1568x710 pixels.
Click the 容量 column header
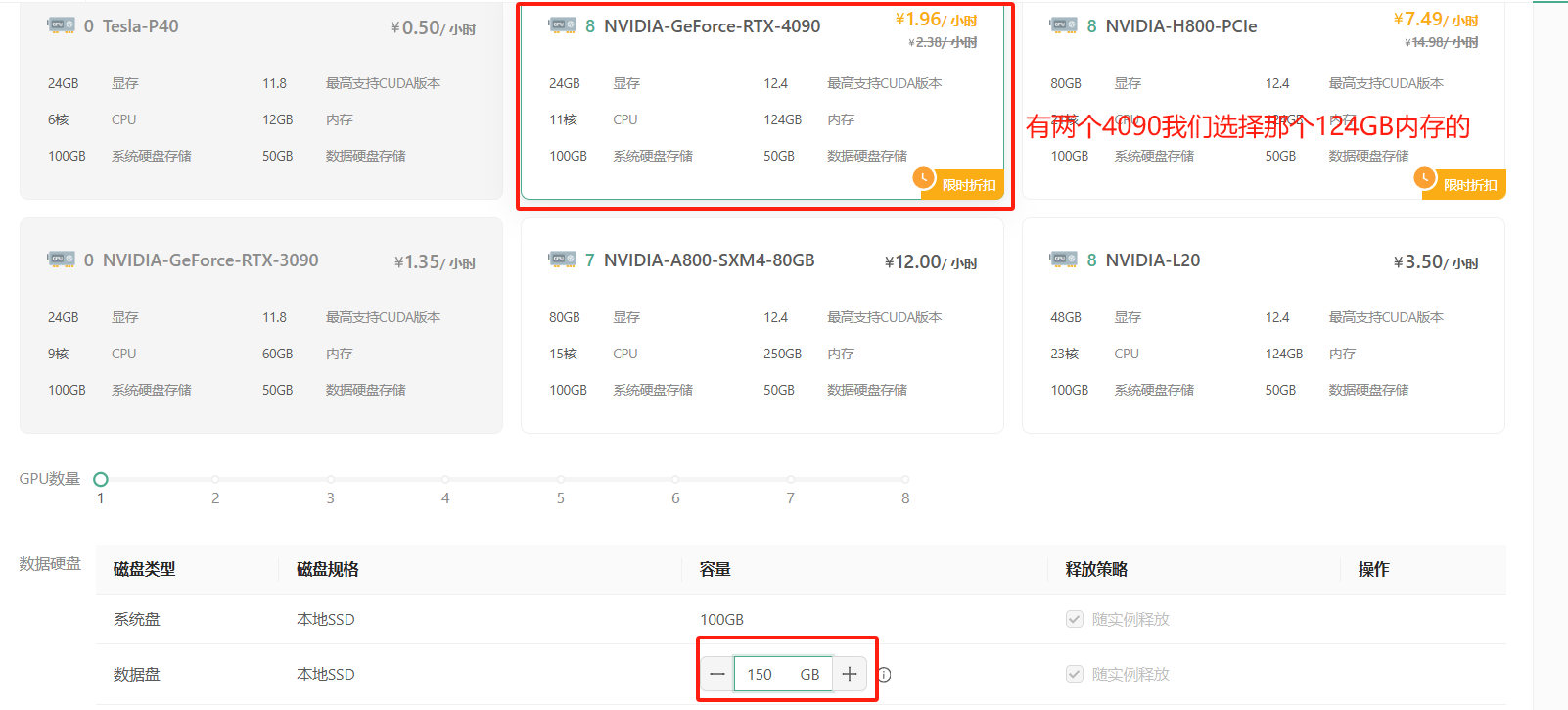(715, 569)
